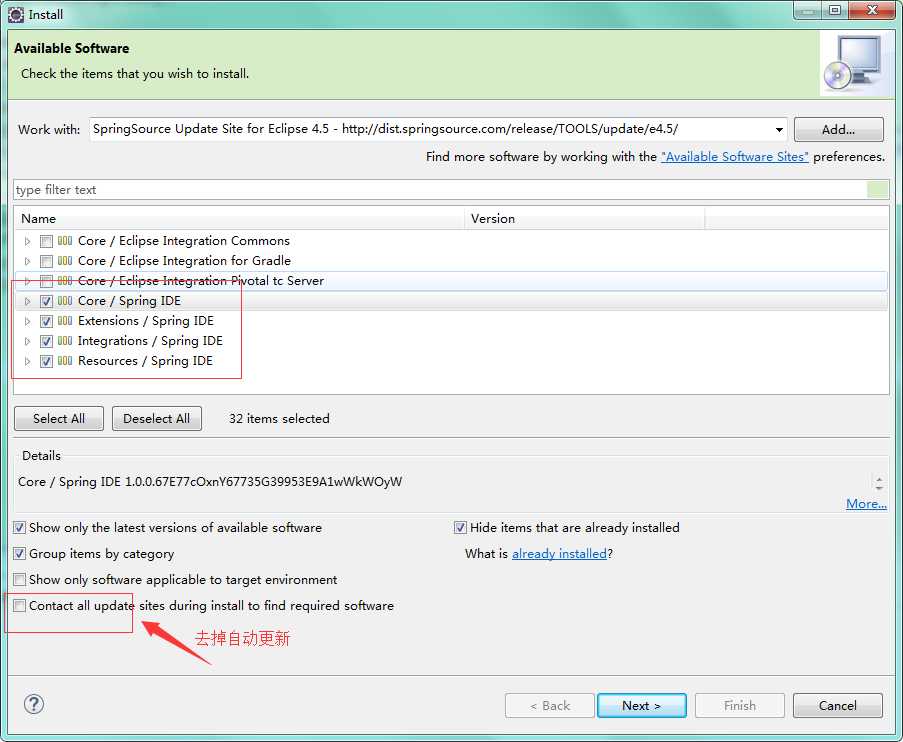Select Core / Eclipse Integration for Gradle label
Image resolution: width=903 pixels, height=742 pixels.
[184, 261]
